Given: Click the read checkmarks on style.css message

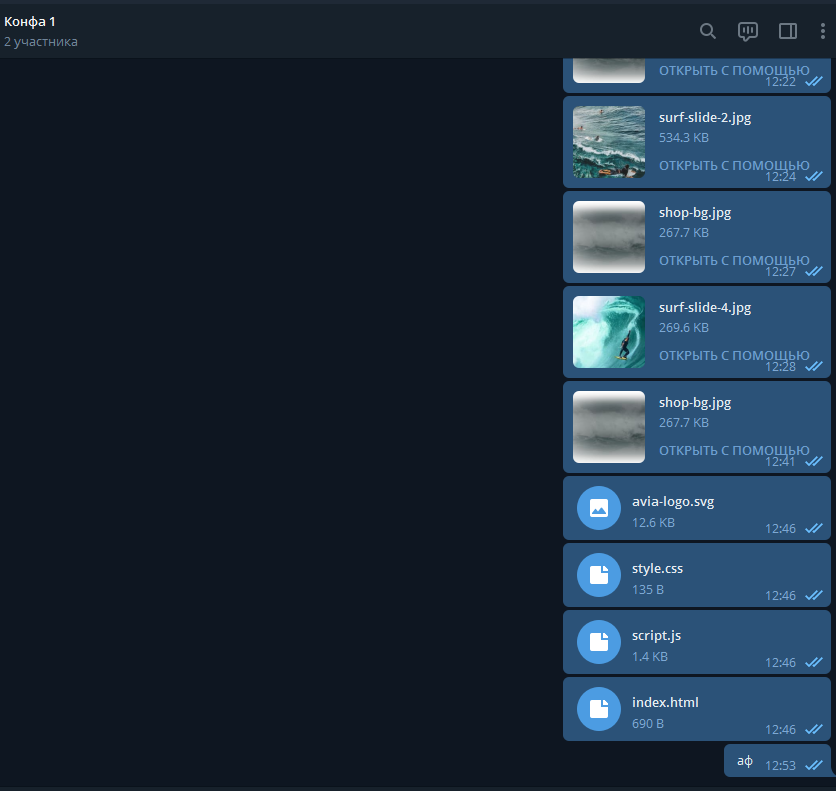Looking at the screenshot, I should [x=814, y=595].
